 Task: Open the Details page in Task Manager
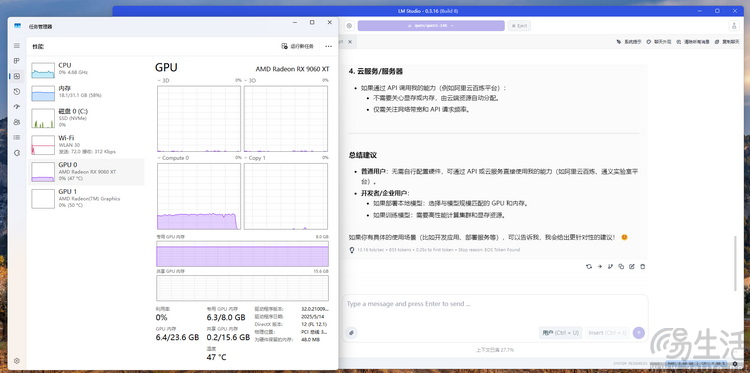17,137
